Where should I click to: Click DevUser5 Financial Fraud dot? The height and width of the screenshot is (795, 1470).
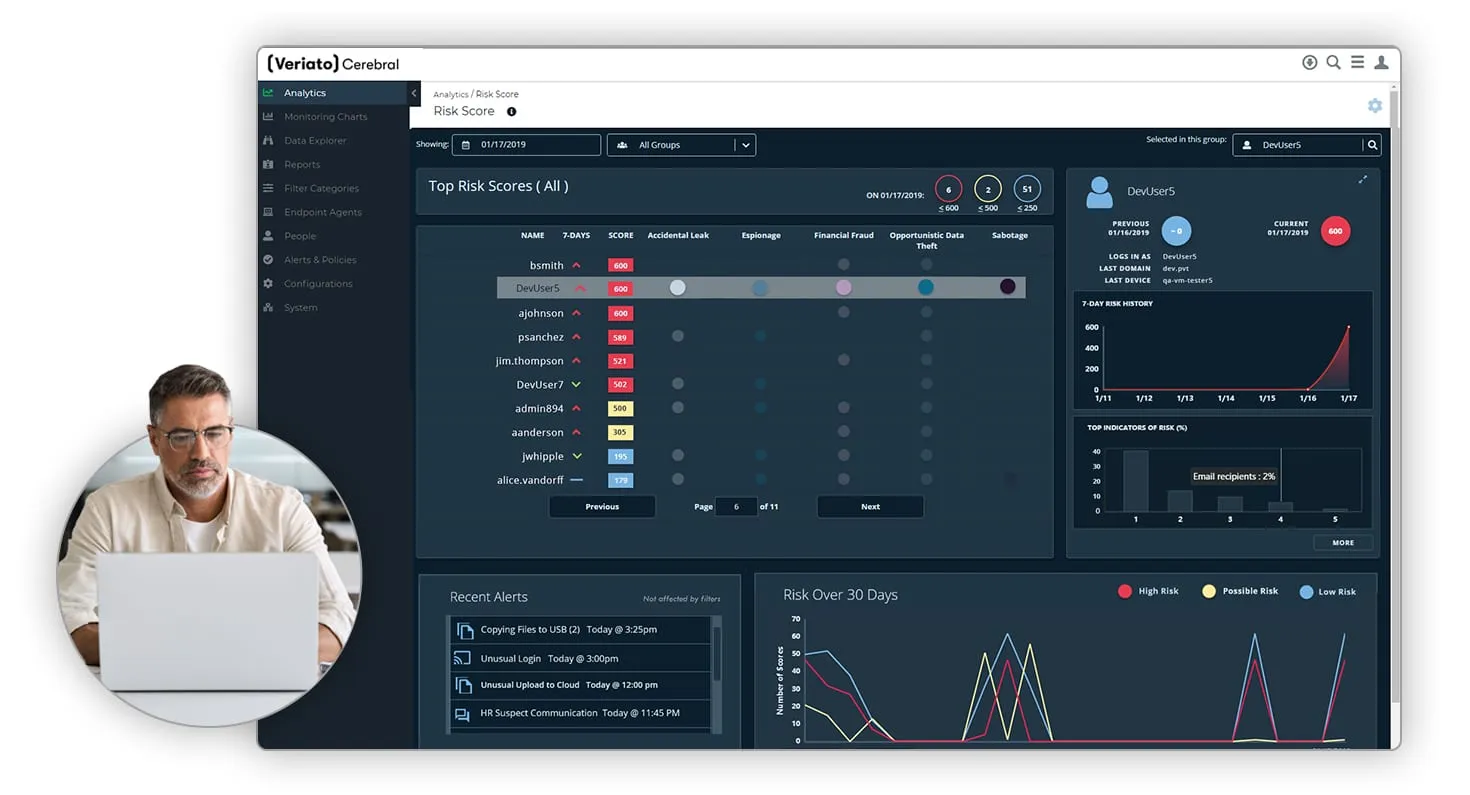(x=844, y=288)
